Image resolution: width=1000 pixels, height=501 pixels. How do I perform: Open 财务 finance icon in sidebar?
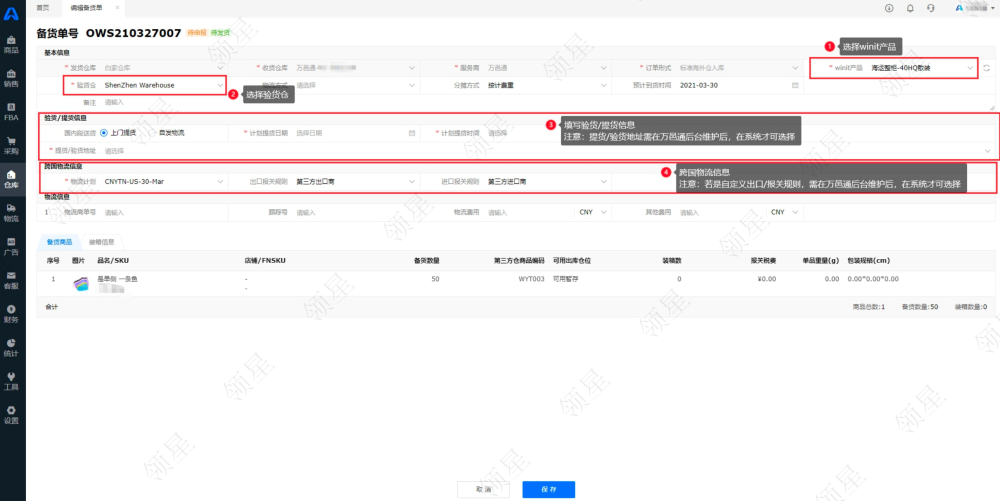tap(11, 314)
